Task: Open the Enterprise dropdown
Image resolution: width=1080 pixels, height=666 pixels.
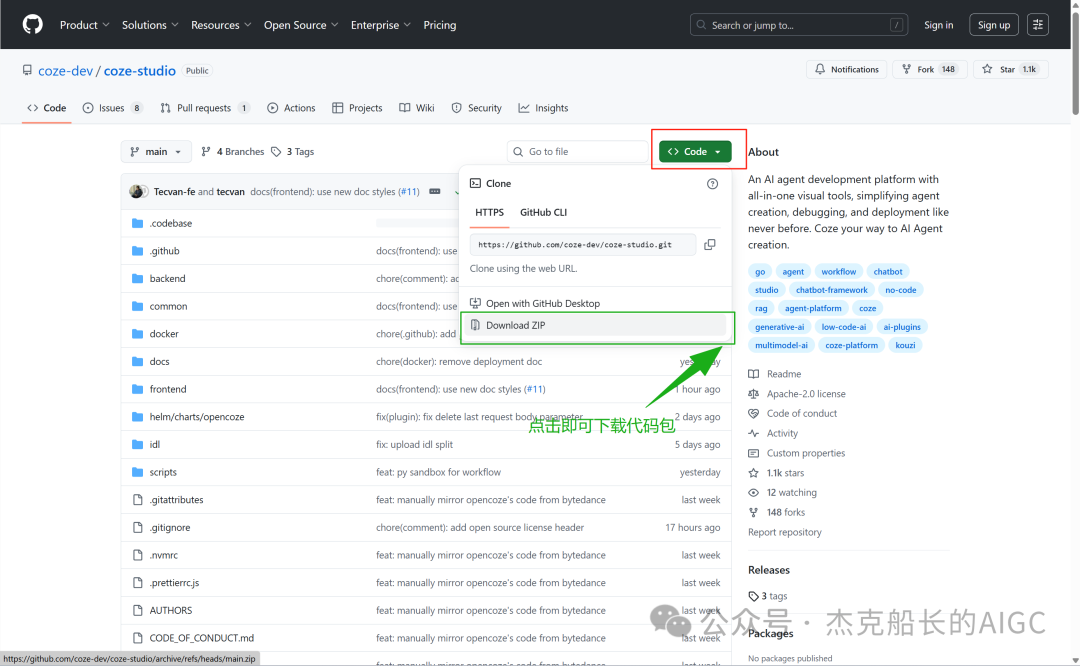Action: click(x=380, y=25)
